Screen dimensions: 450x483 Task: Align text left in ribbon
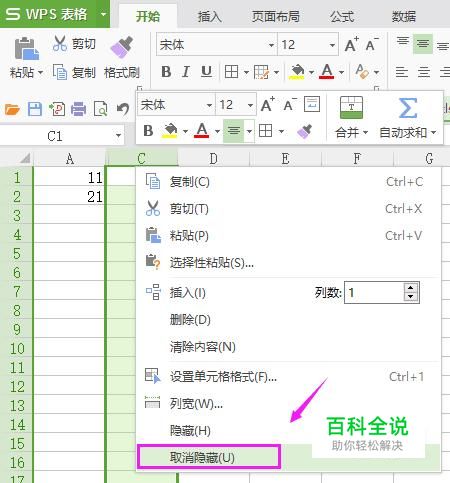click(402, 72)
